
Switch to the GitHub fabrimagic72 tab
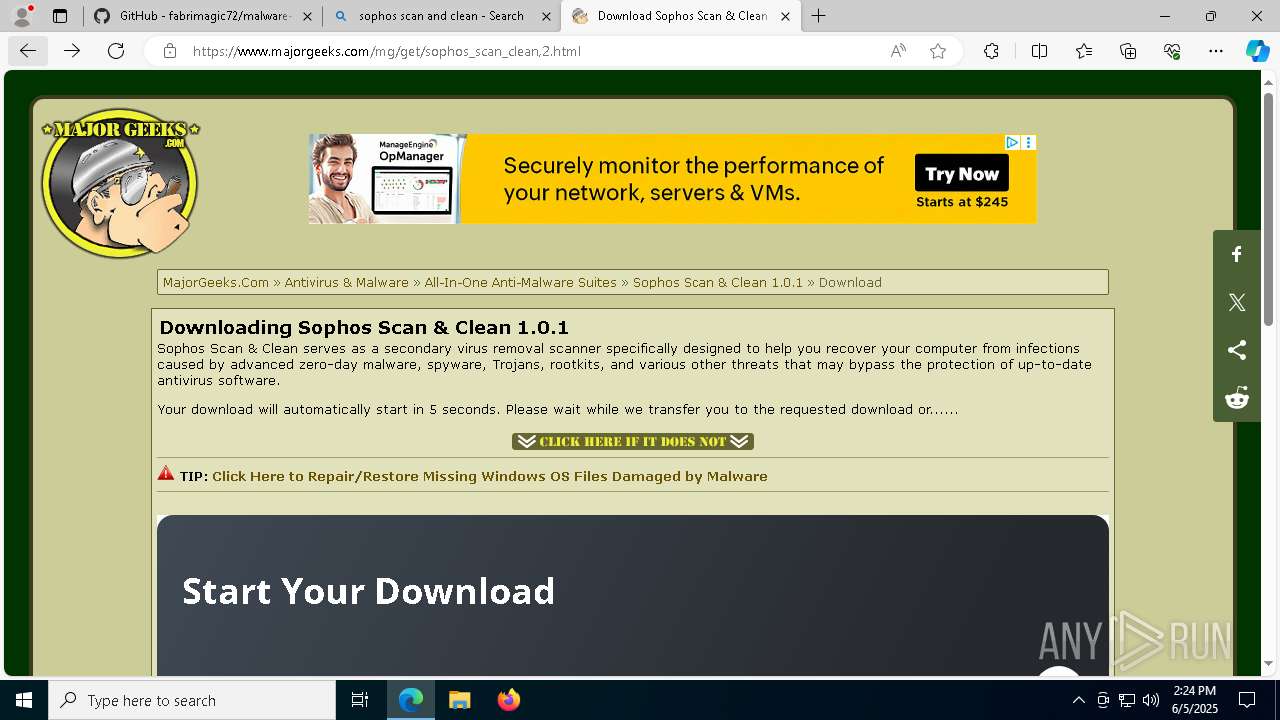[x=203, y=16]
